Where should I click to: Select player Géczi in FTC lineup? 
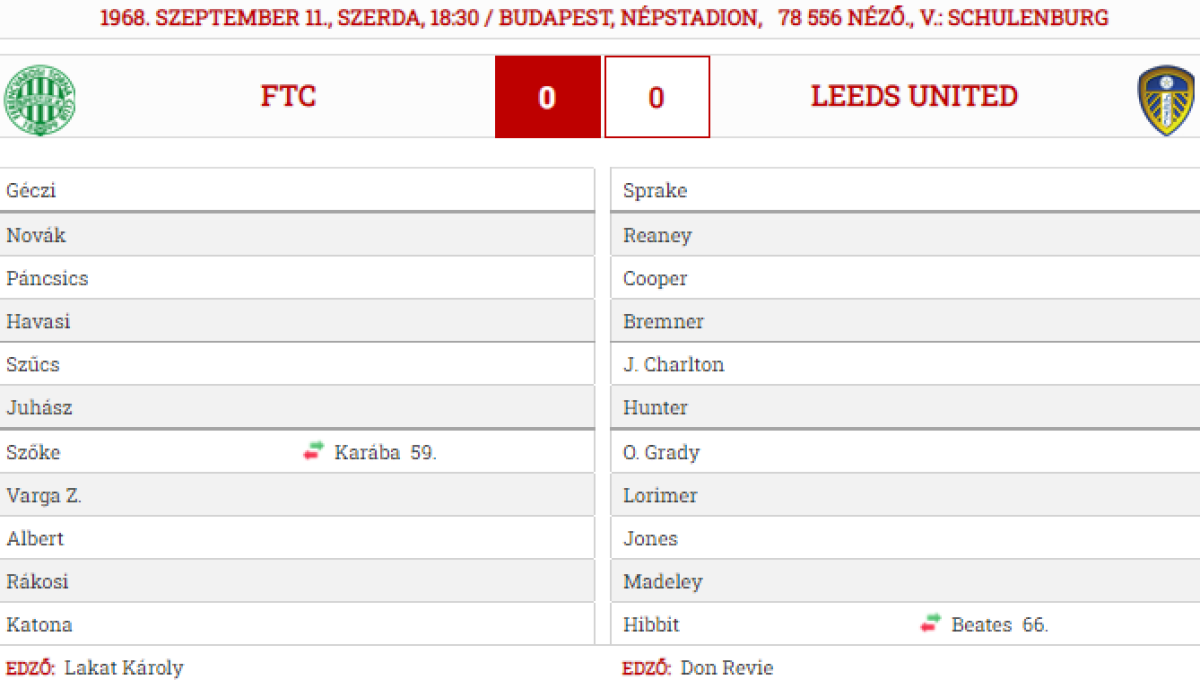click(x=31, y=190)
